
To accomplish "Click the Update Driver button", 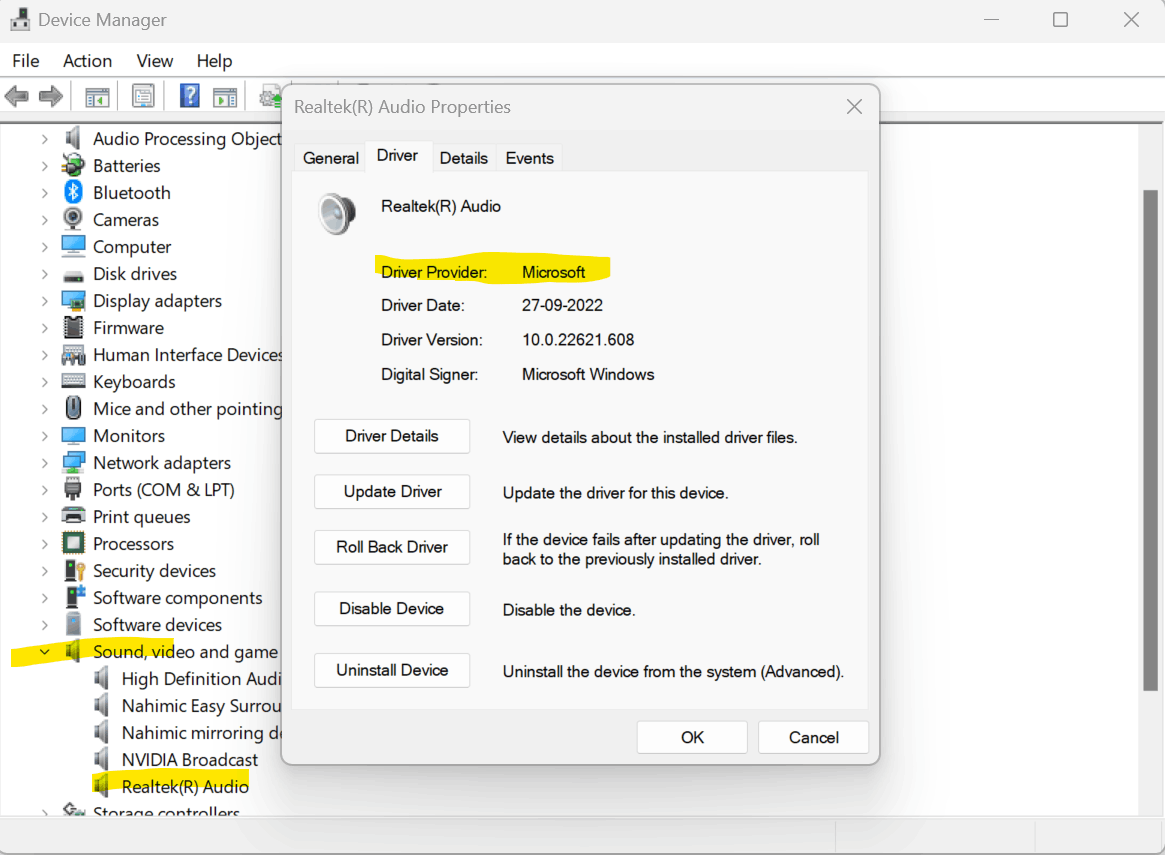I will pos(392,492).
